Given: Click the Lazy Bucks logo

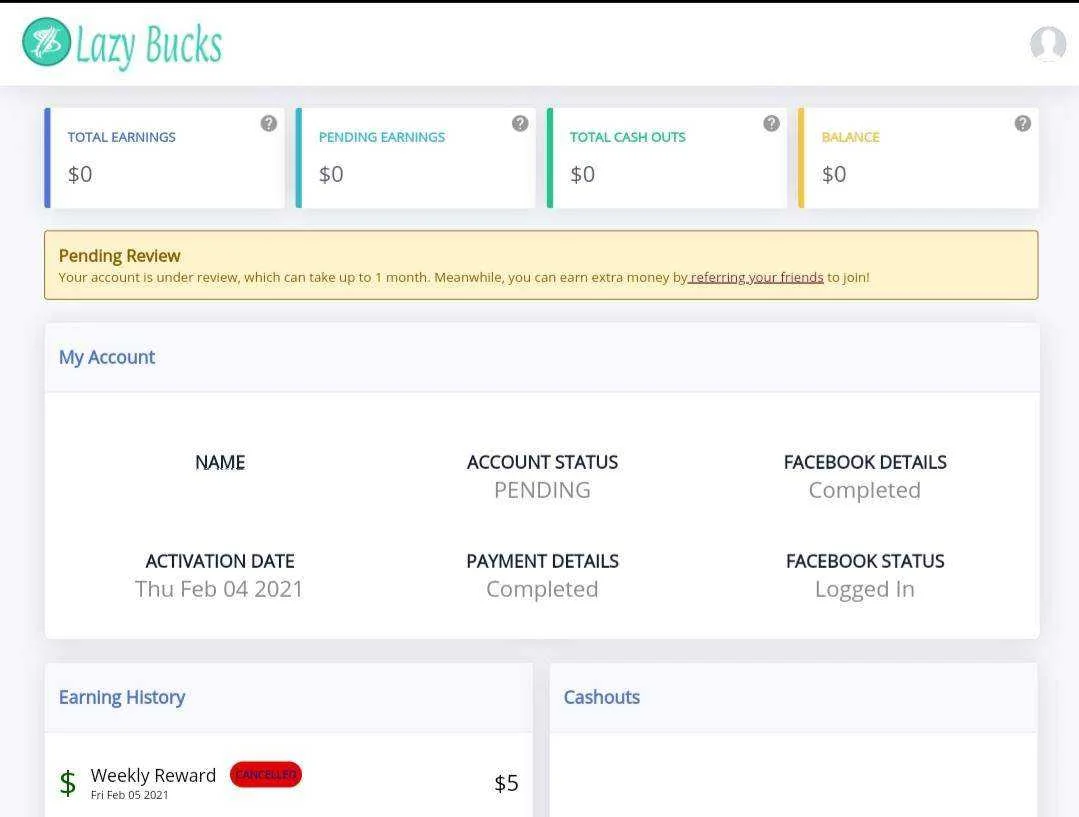Looking at the screenshot, I should pos(122,43).
